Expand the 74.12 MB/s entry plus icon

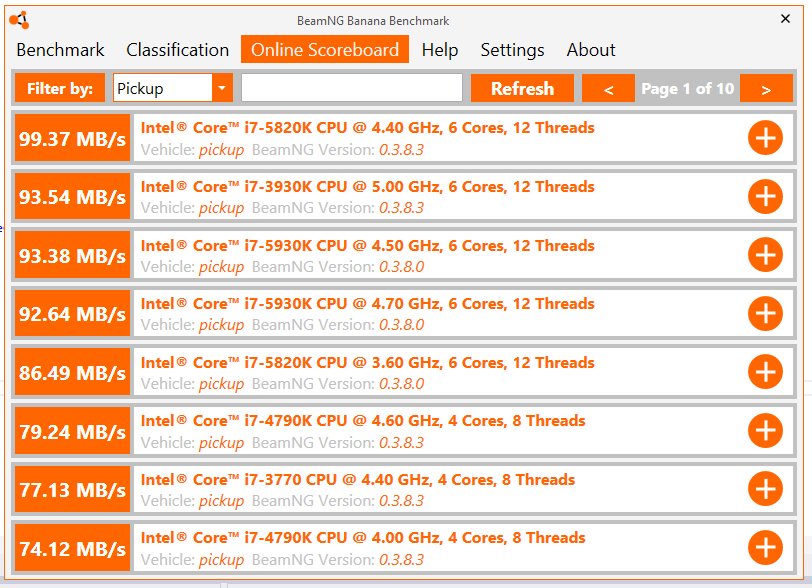pyautogui.click(x=765, y=548)
